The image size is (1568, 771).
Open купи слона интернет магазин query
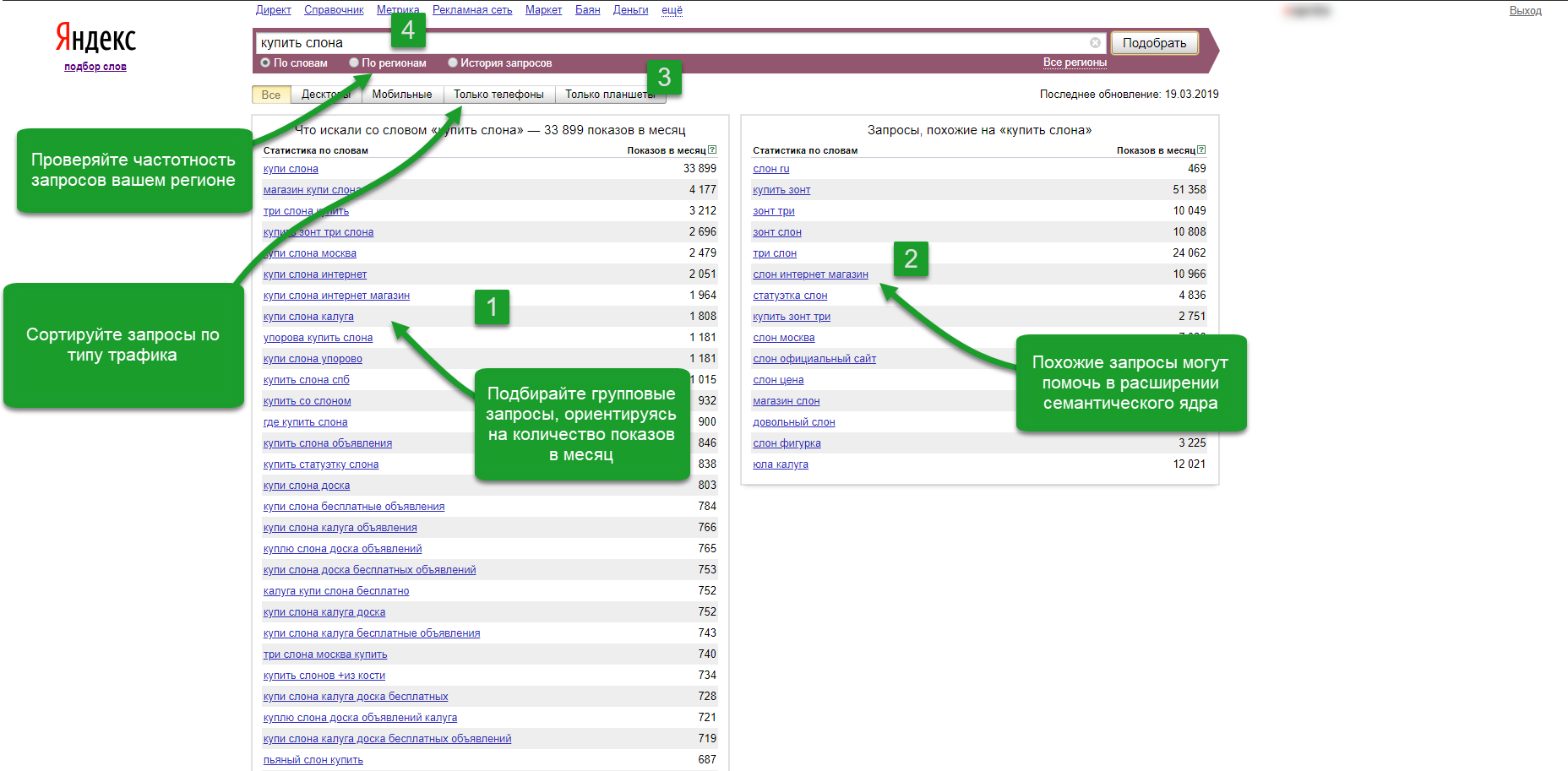click(336, 296)
